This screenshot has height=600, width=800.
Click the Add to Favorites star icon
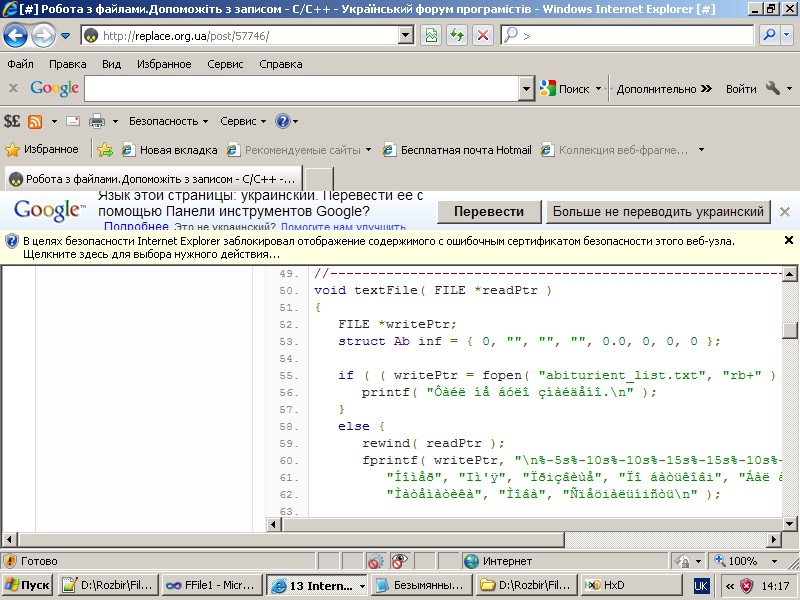(x=104, y=150)
